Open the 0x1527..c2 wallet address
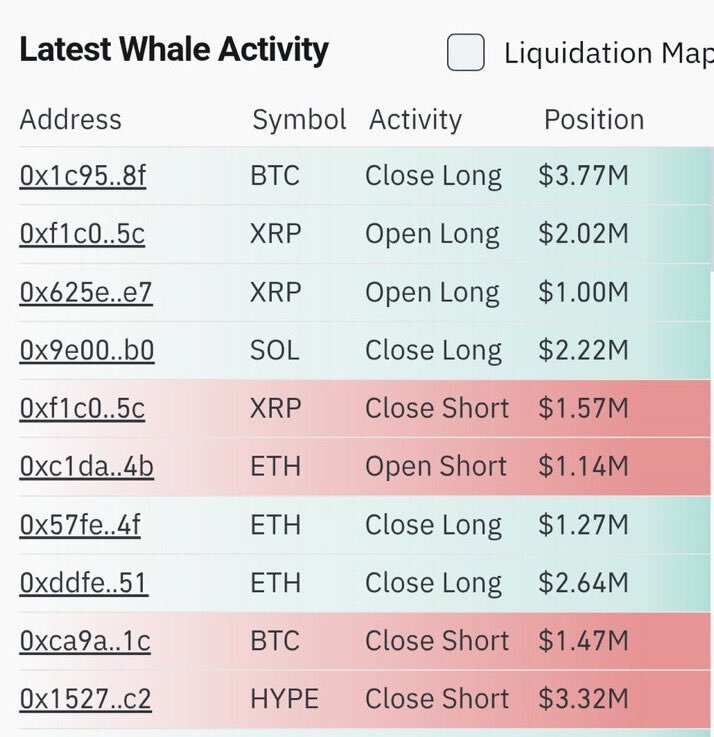 (85, 699)
